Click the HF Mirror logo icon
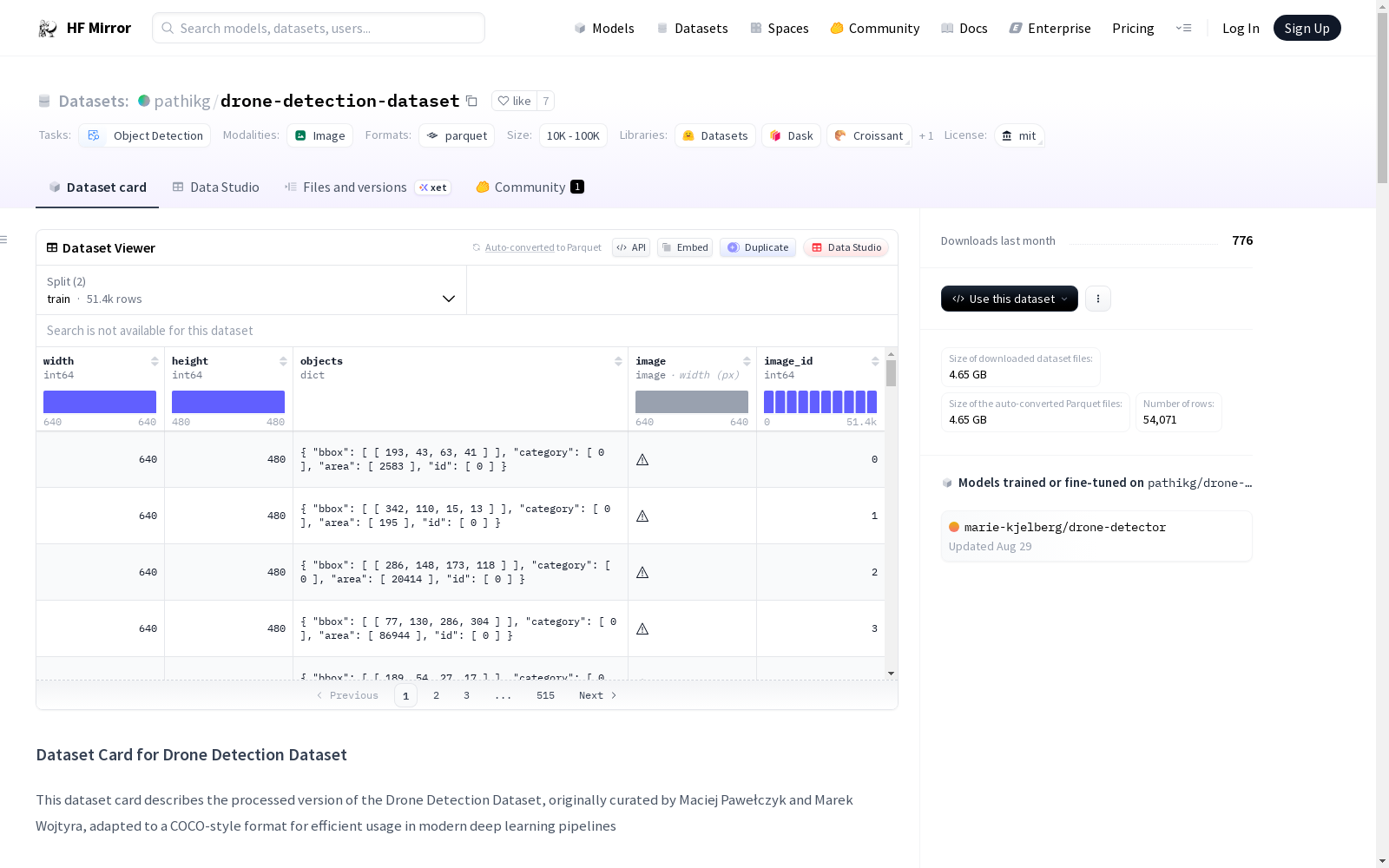Screen dimensions: 1389x868 pos(48,29)
